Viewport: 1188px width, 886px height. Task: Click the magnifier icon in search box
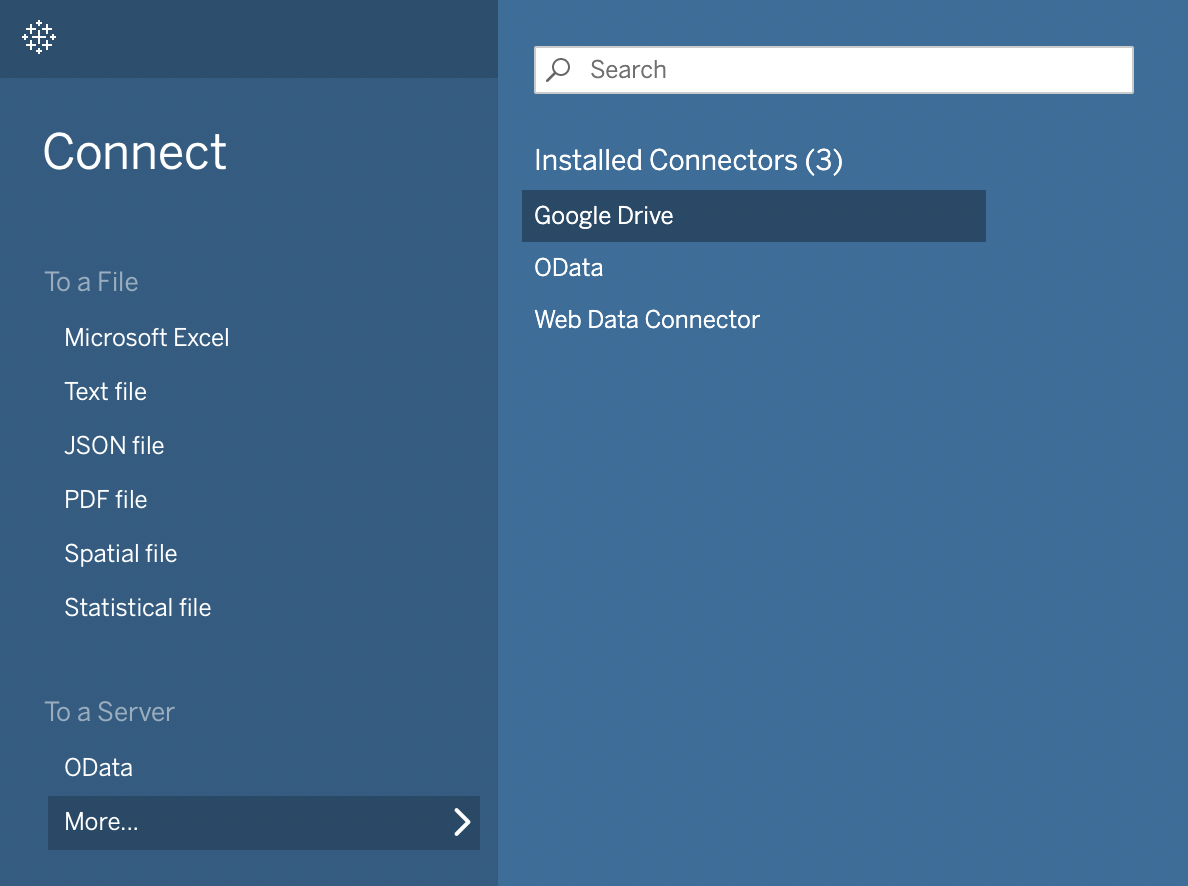pyautogui.click(x=558, y=70)
